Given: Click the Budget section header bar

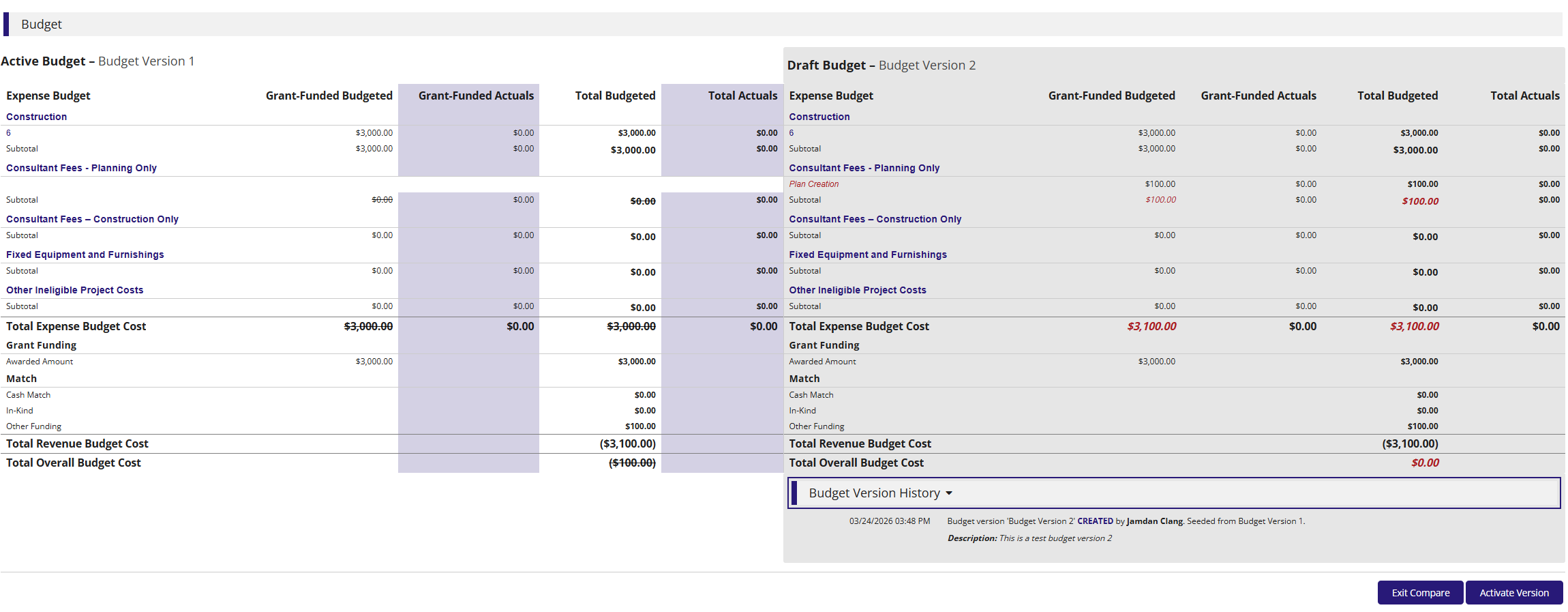Looking at the screenshot, I should coord(783,24).
